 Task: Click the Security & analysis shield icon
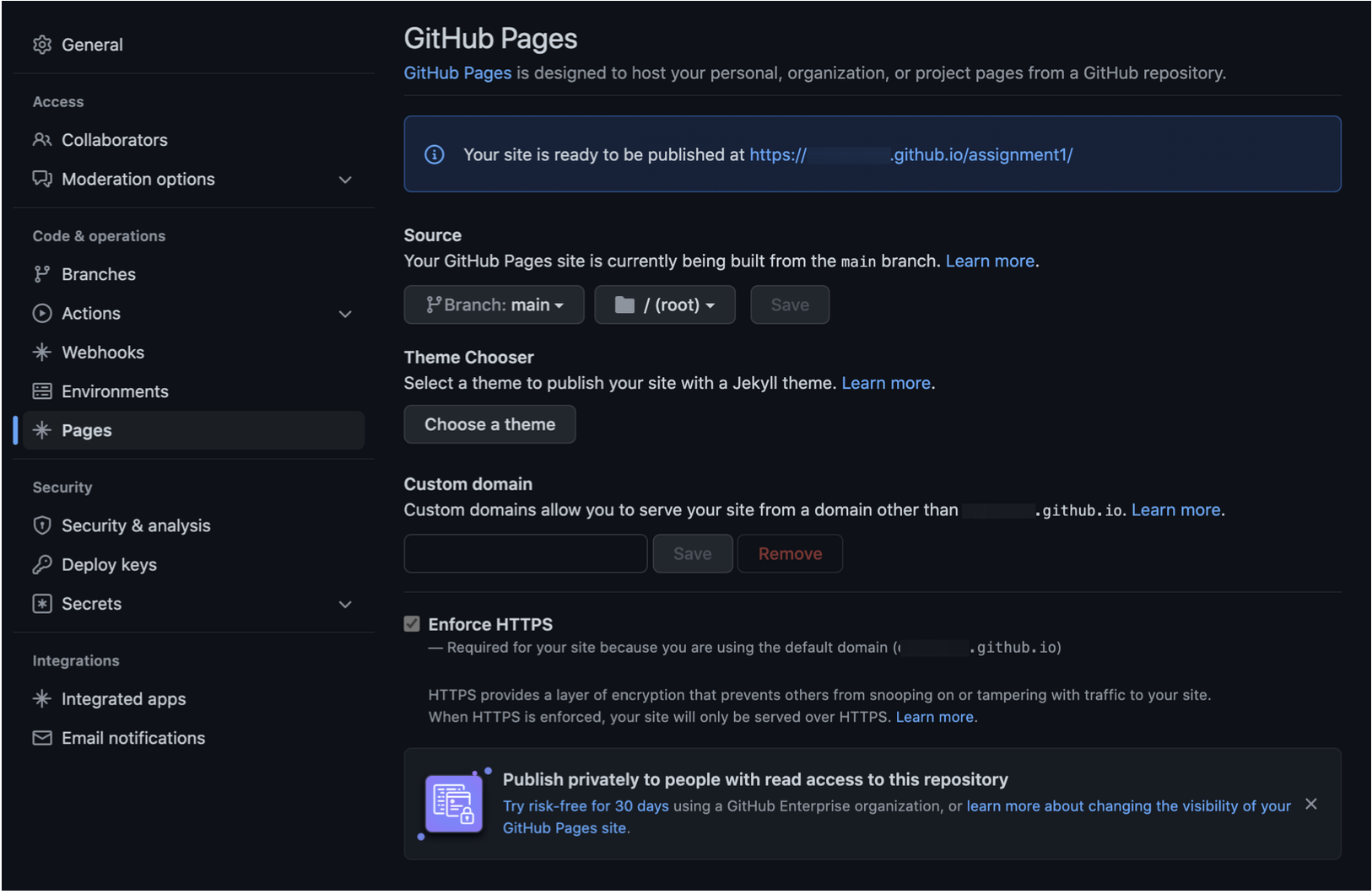42,525
